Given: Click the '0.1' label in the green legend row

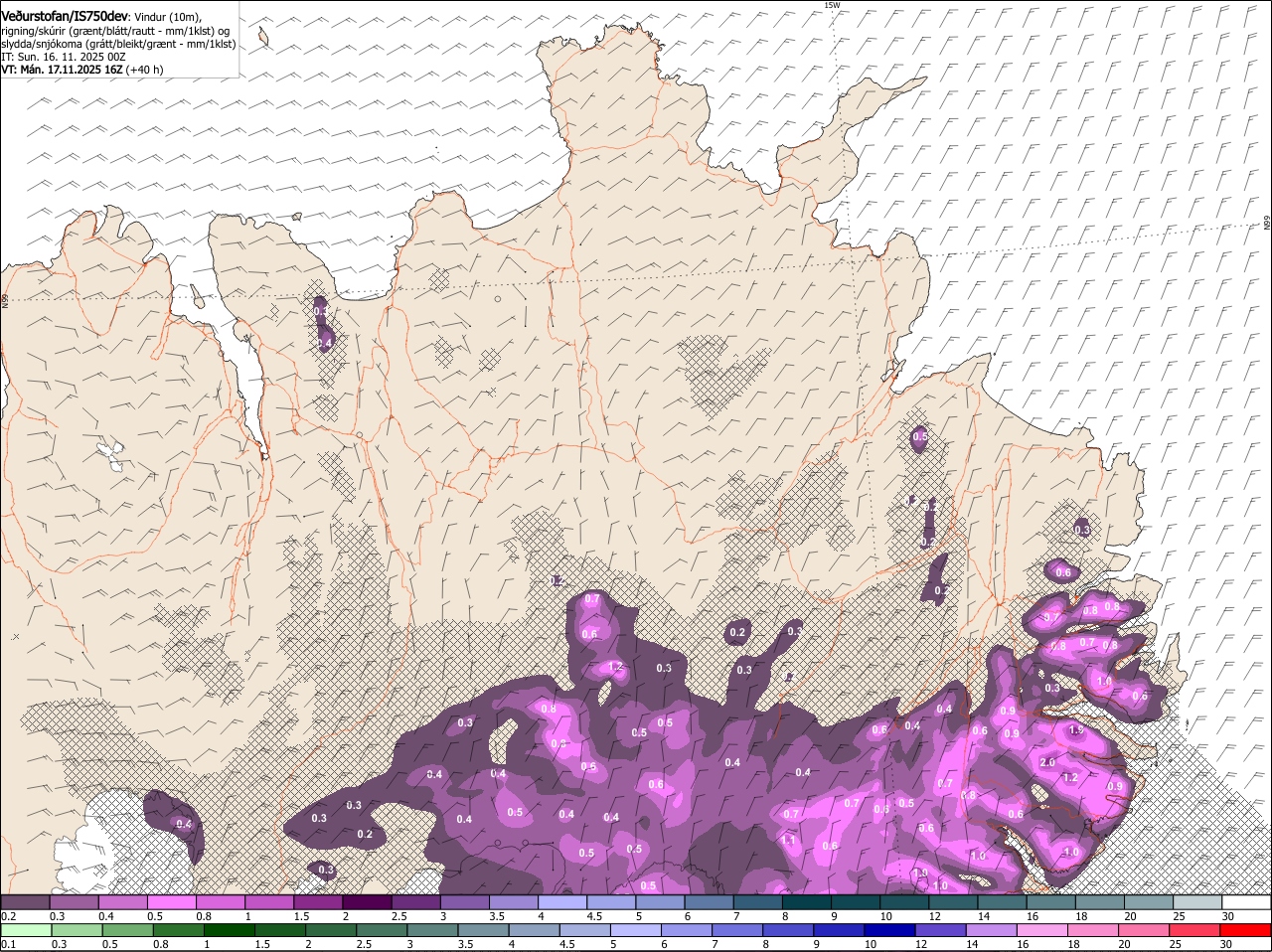Looking at the screenshot, I should pos(8,944).
